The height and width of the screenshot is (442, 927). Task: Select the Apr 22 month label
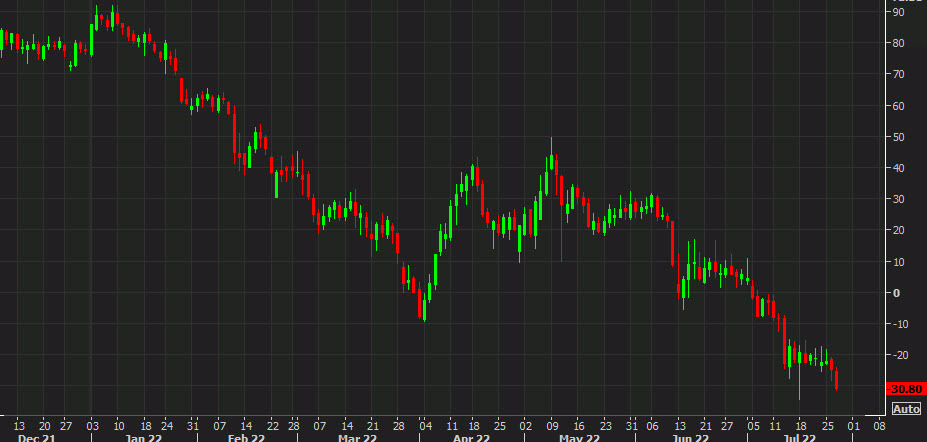471,437
